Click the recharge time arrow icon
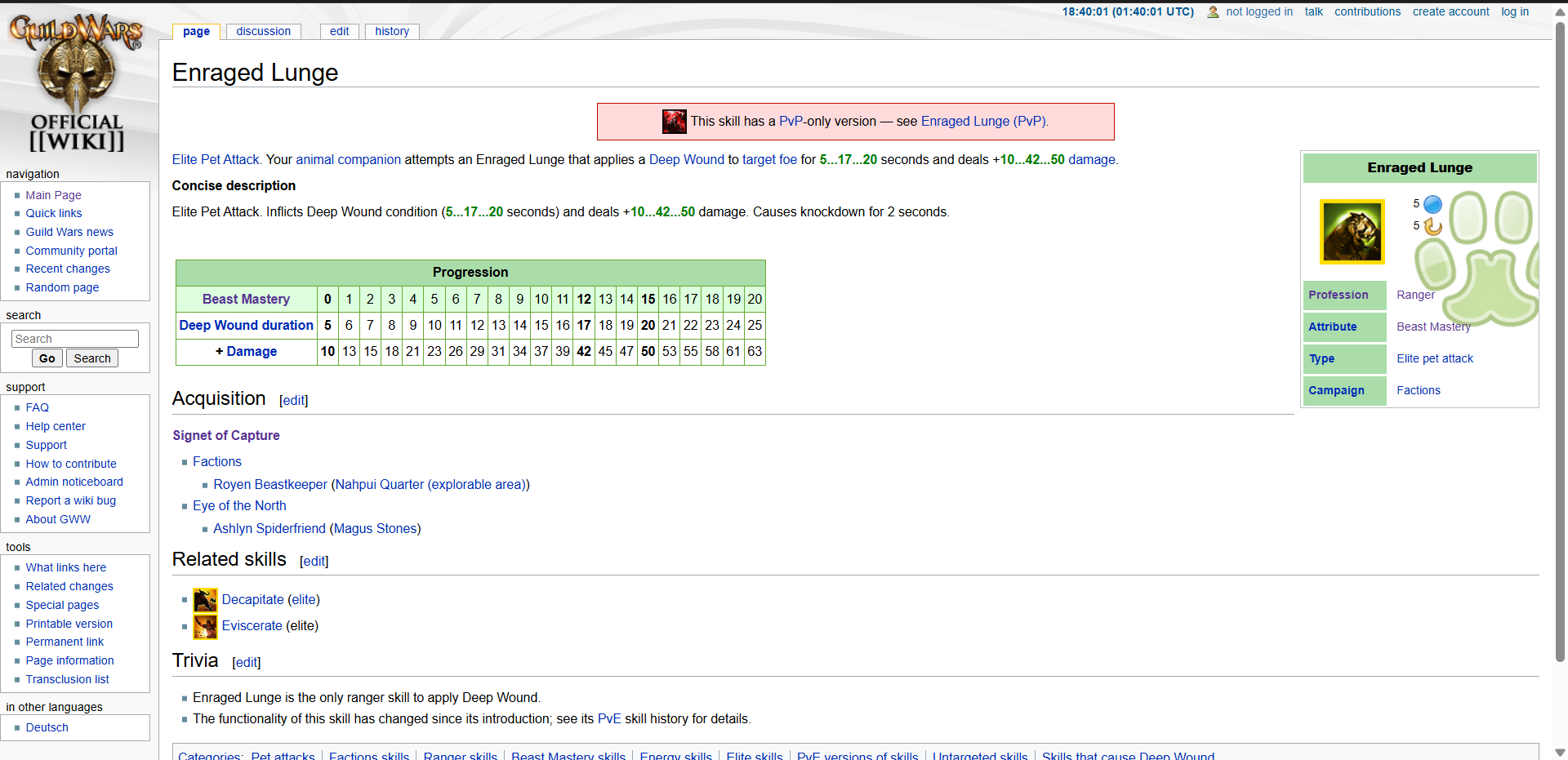The image size is (1568, 760). click(x=1433, y=226)
